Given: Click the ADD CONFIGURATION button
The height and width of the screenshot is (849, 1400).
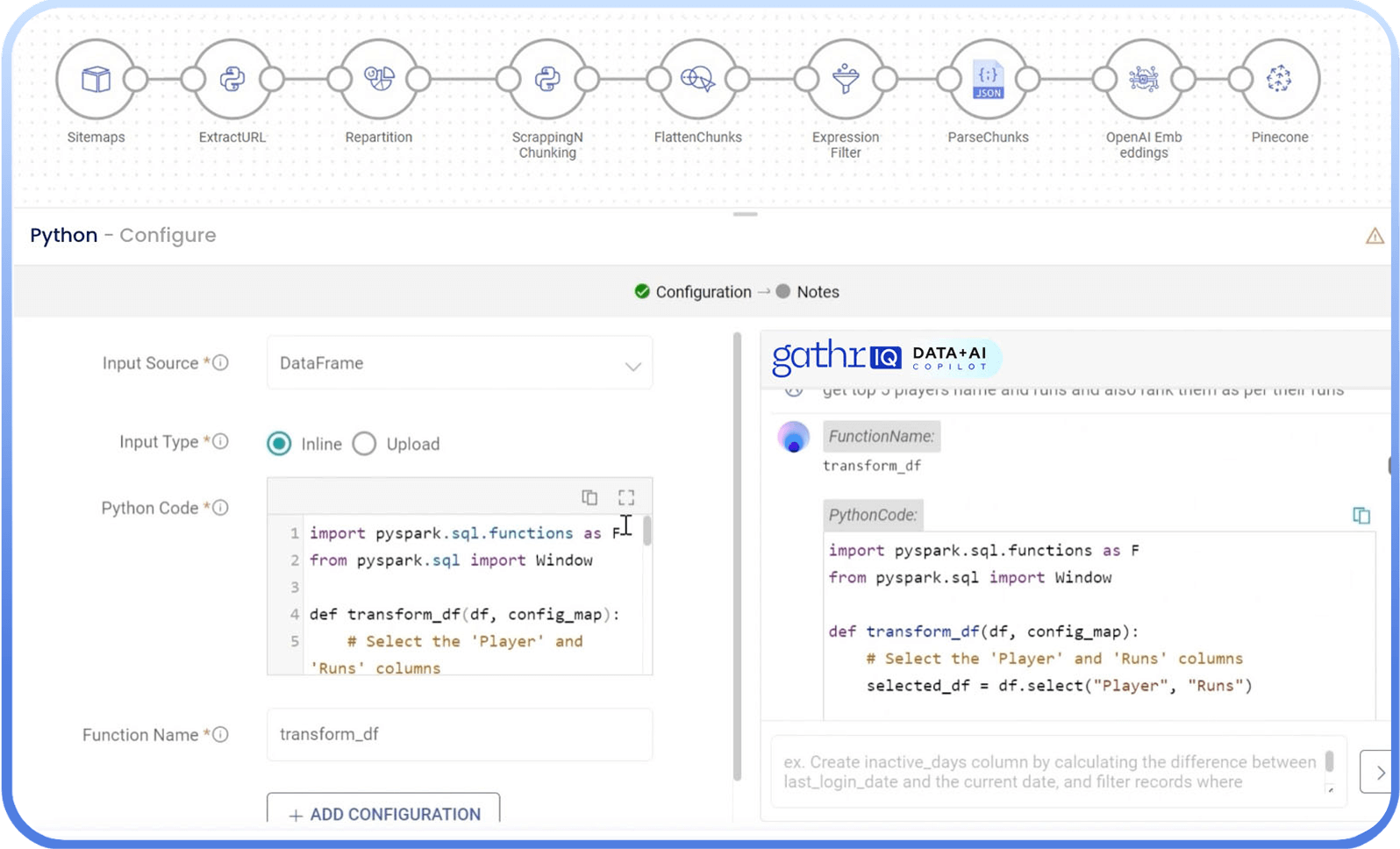Looking at the screenshot, I should (x=383, y=813).
